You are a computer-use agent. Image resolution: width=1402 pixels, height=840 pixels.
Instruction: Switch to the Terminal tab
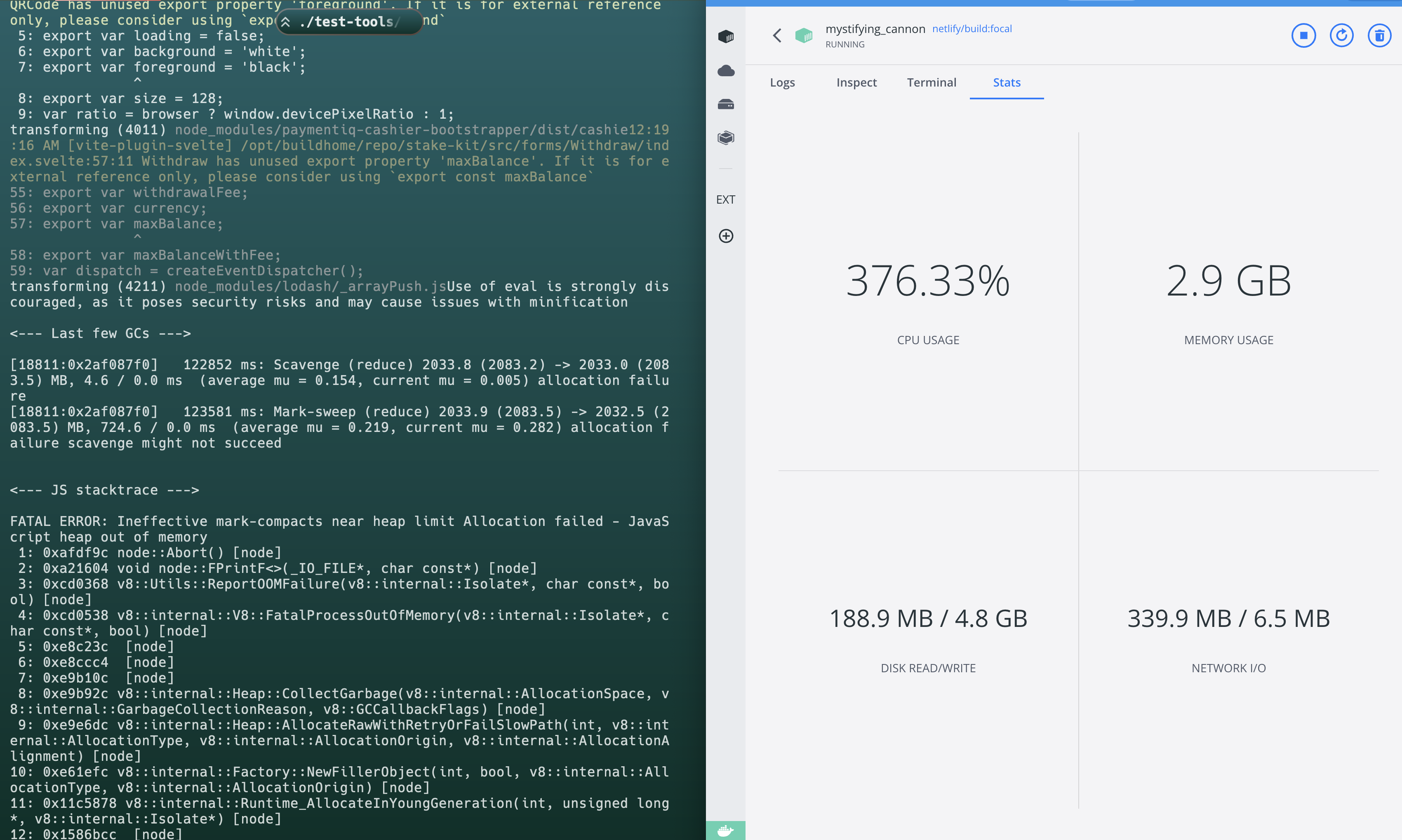(x=932, y=82)
